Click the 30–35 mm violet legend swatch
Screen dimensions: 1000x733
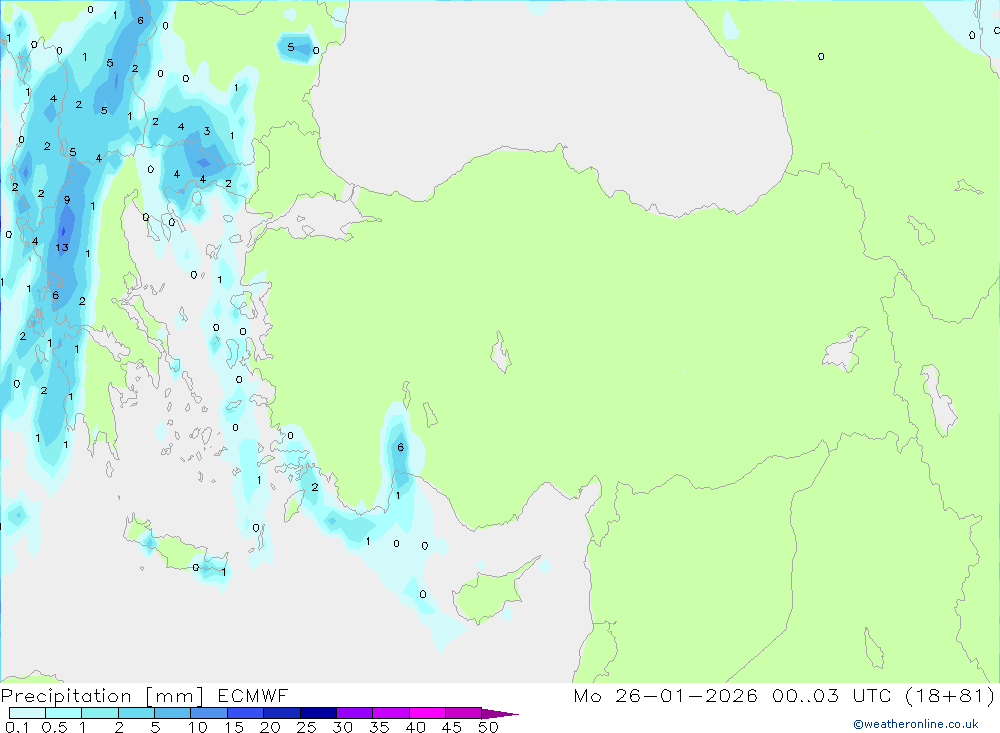(355, 713)
